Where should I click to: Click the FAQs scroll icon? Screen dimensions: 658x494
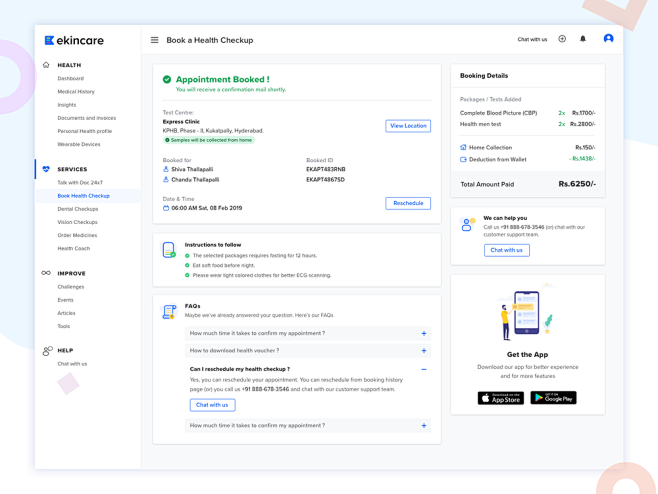tap(169, 312)
